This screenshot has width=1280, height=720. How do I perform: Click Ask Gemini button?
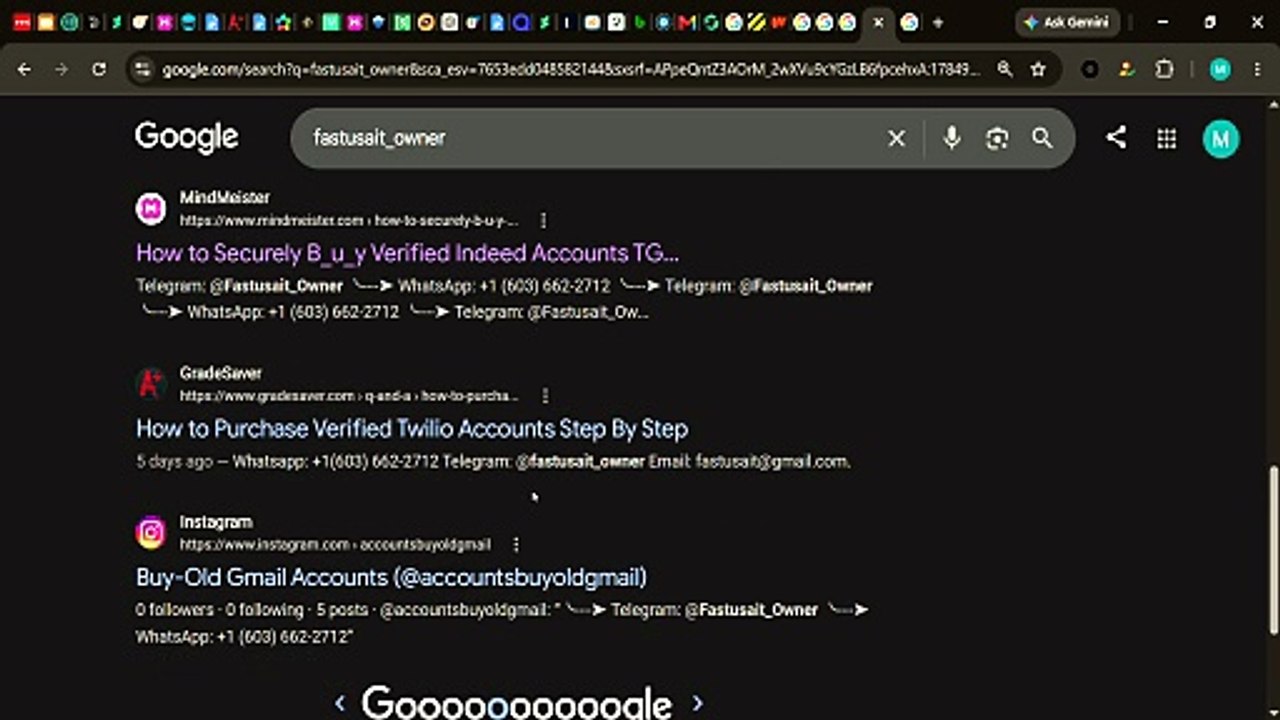[1067, 22]
